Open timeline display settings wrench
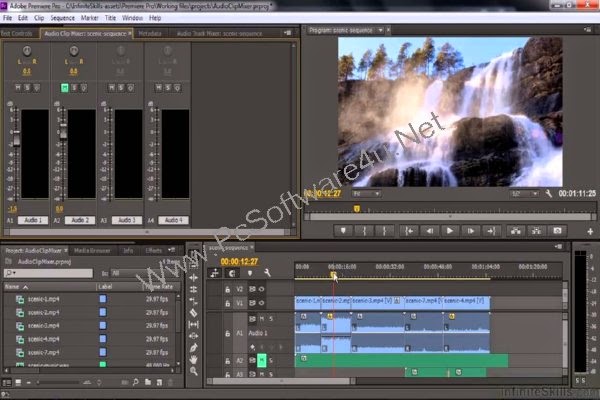Image resolution: width=600 pixels, height=400 pixels. pyautogui.click(x=267, y=273)
